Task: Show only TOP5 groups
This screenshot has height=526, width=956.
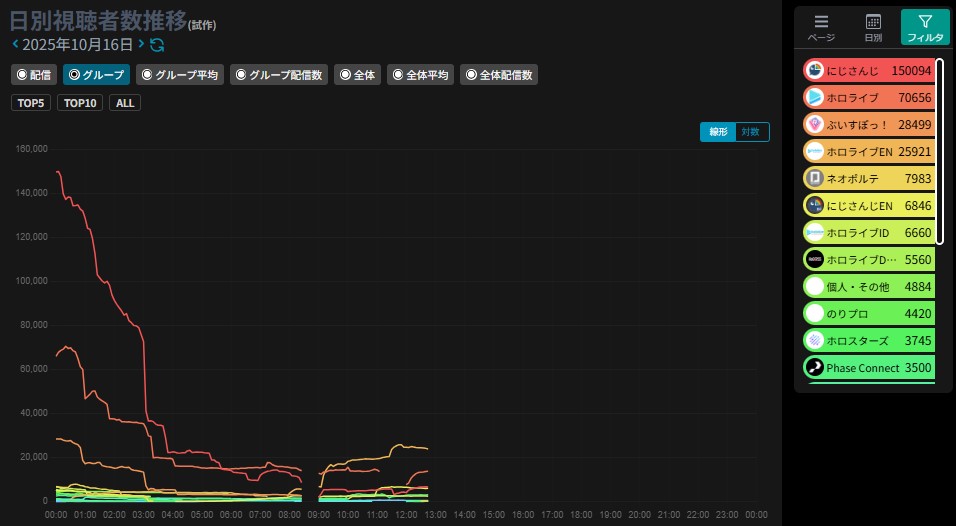Action: click(32, 103)
